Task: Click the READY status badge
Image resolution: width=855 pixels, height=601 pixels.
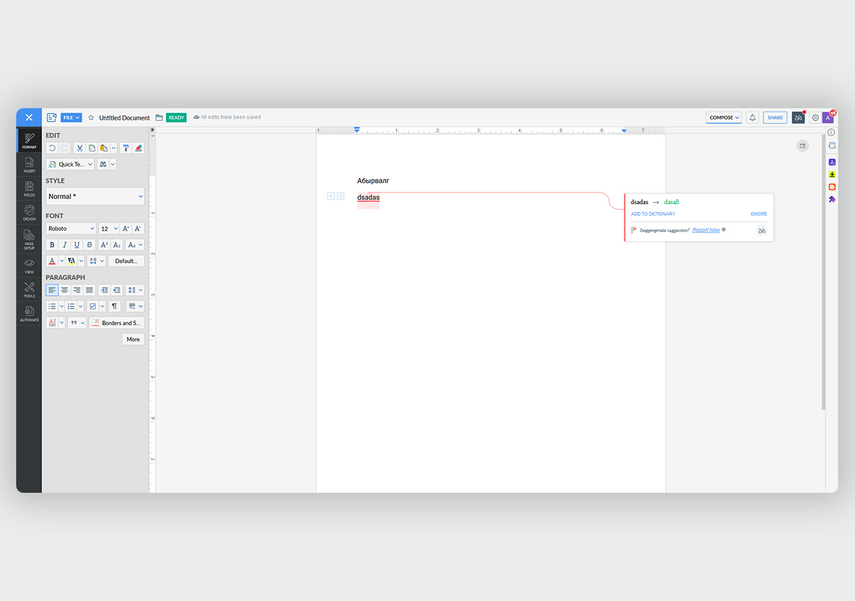Action: click(176, 117)
